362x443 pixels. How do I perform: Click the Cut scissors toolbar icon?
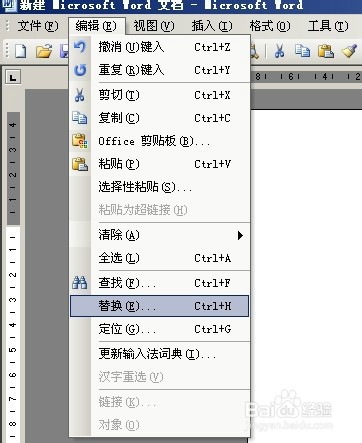pyautogui.click(x=279, y=51)
